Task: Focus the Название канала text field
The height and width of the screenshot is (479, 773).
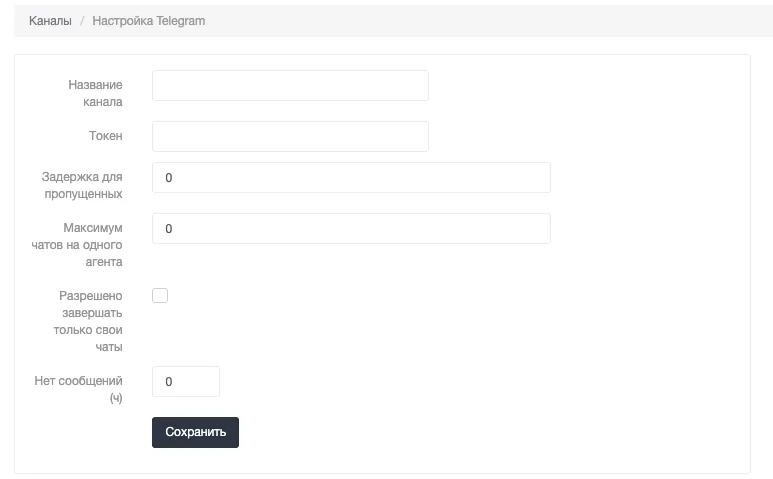Action: coord(290,86)
